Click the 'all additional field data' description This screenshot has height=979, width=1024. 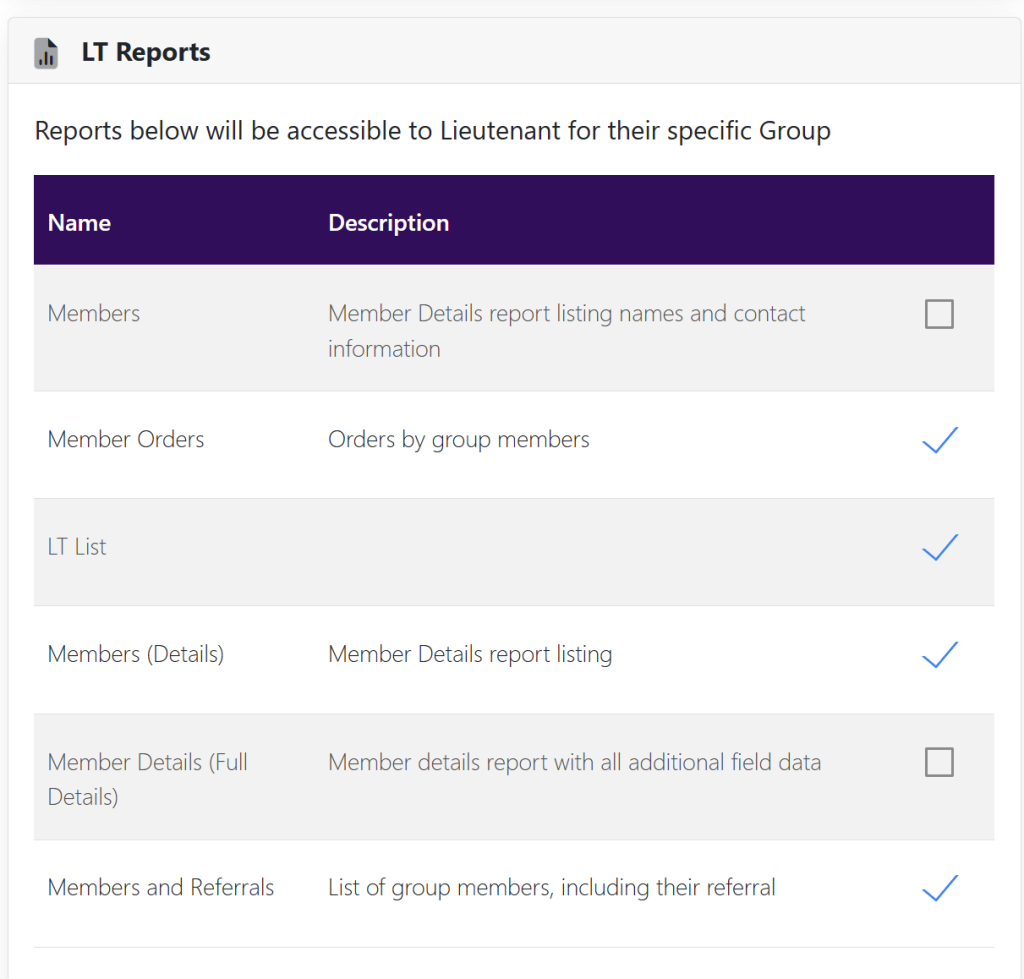[574, 763]
